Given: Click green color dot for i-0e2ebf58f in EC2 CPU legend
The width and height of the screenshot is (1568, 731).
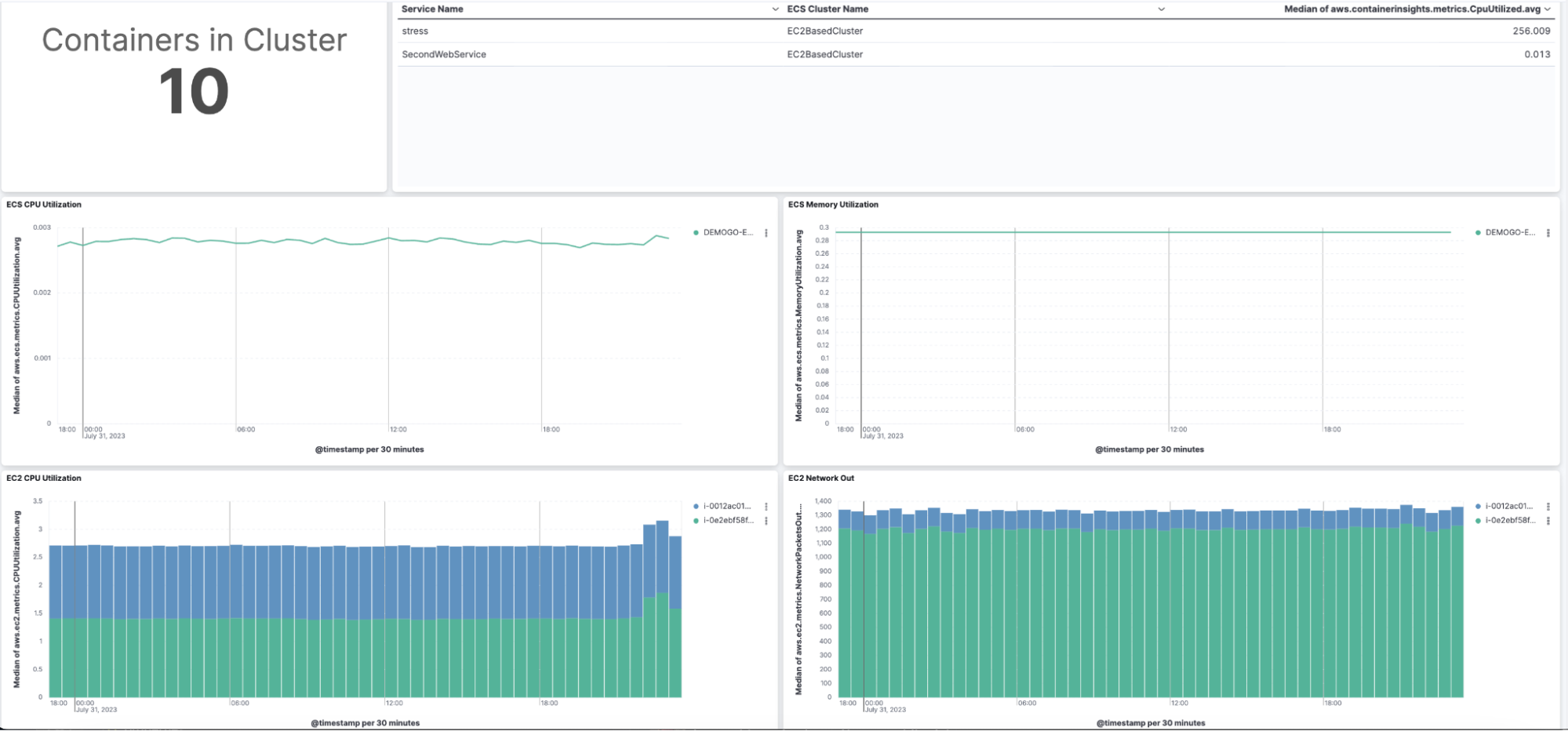Looking at the screenshot, I should pos(696,521).
